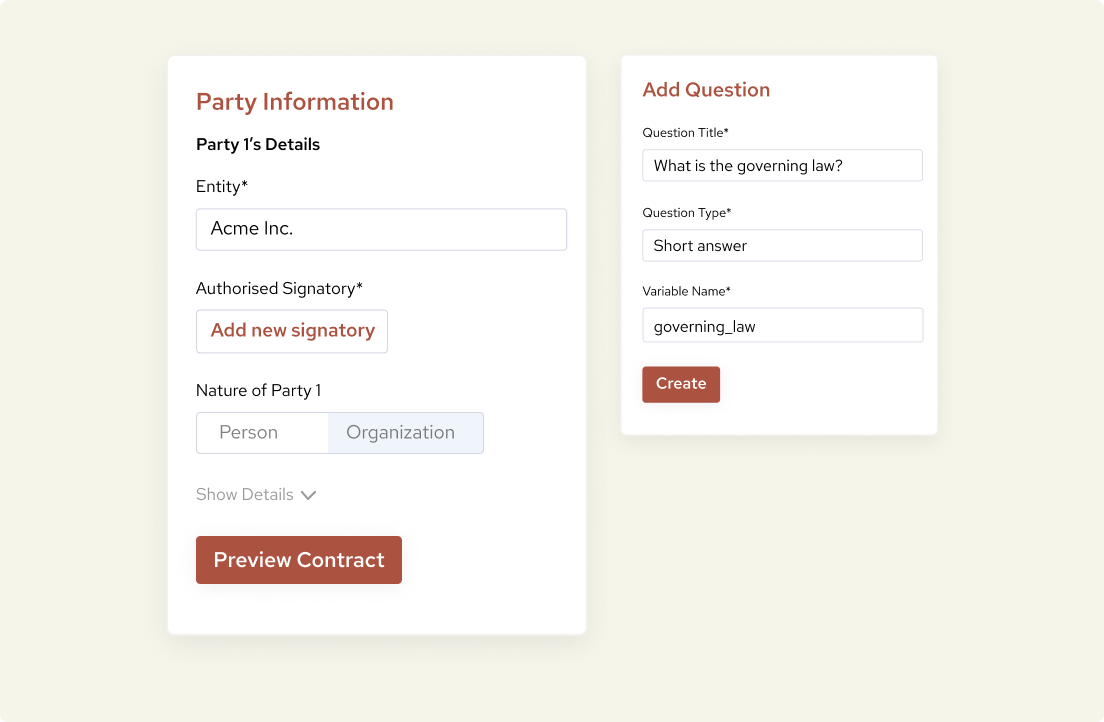
Task: Click the Show Details chevron icon
Action: click(309, 494)
